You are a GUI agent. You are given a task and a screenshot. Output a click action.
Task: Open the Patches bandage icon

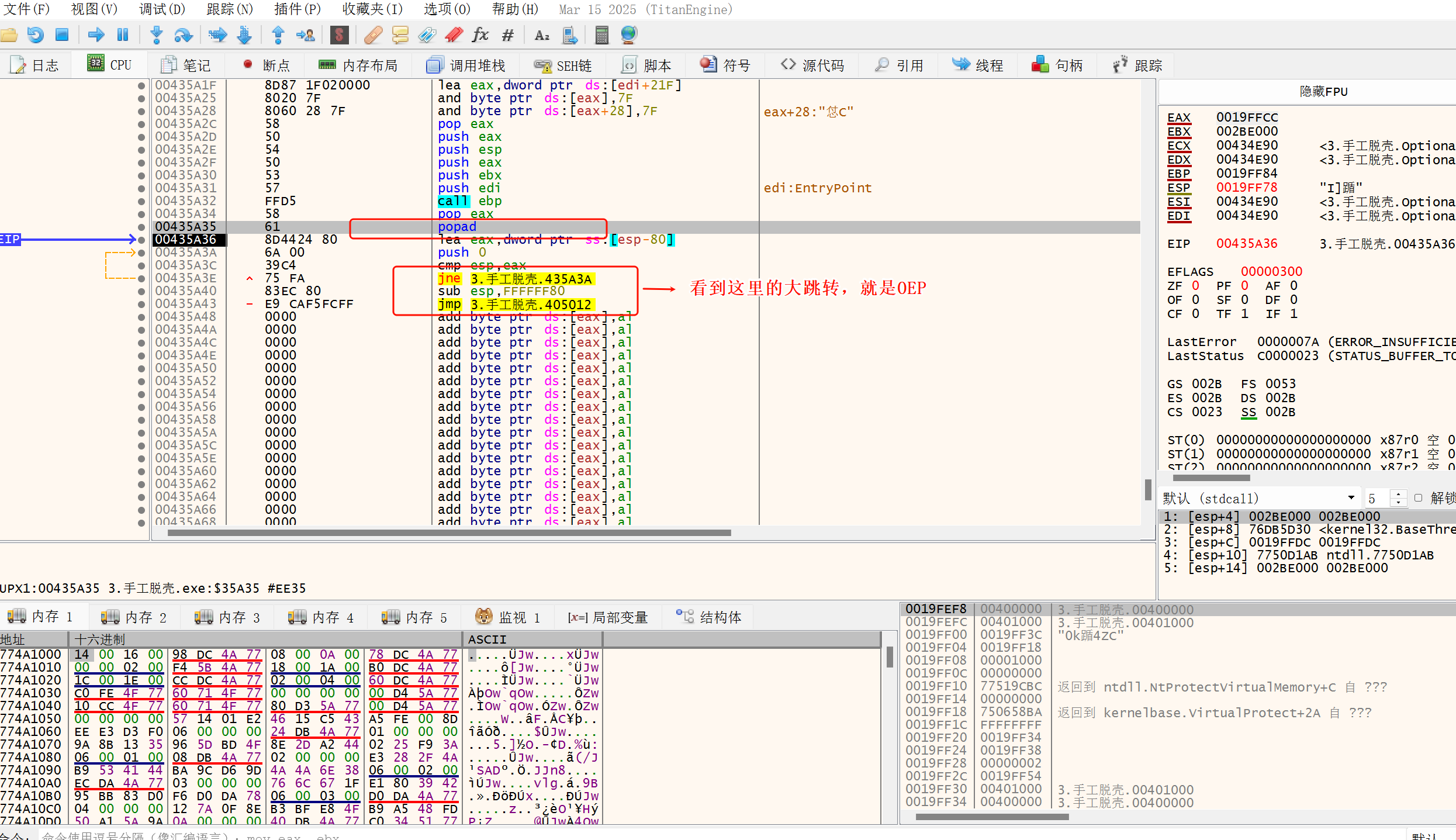[x=373, y=35]
